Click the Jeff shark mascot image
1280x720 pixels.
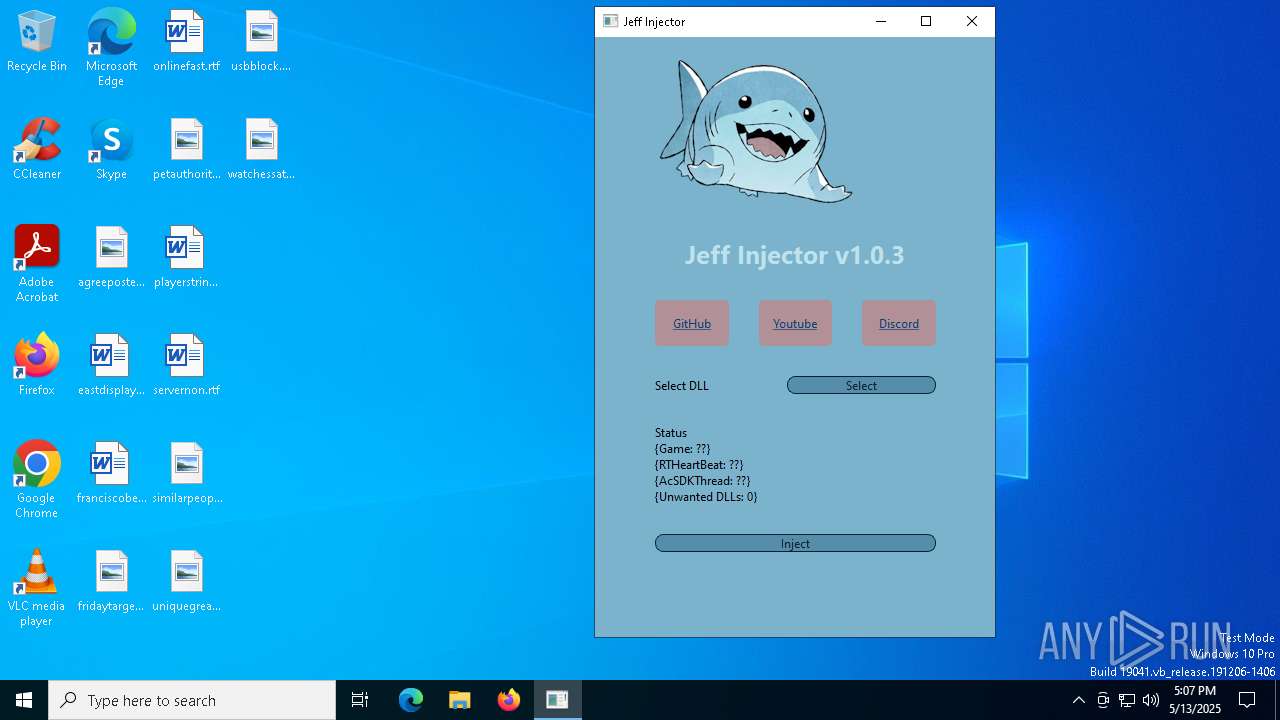click(756, 131)
